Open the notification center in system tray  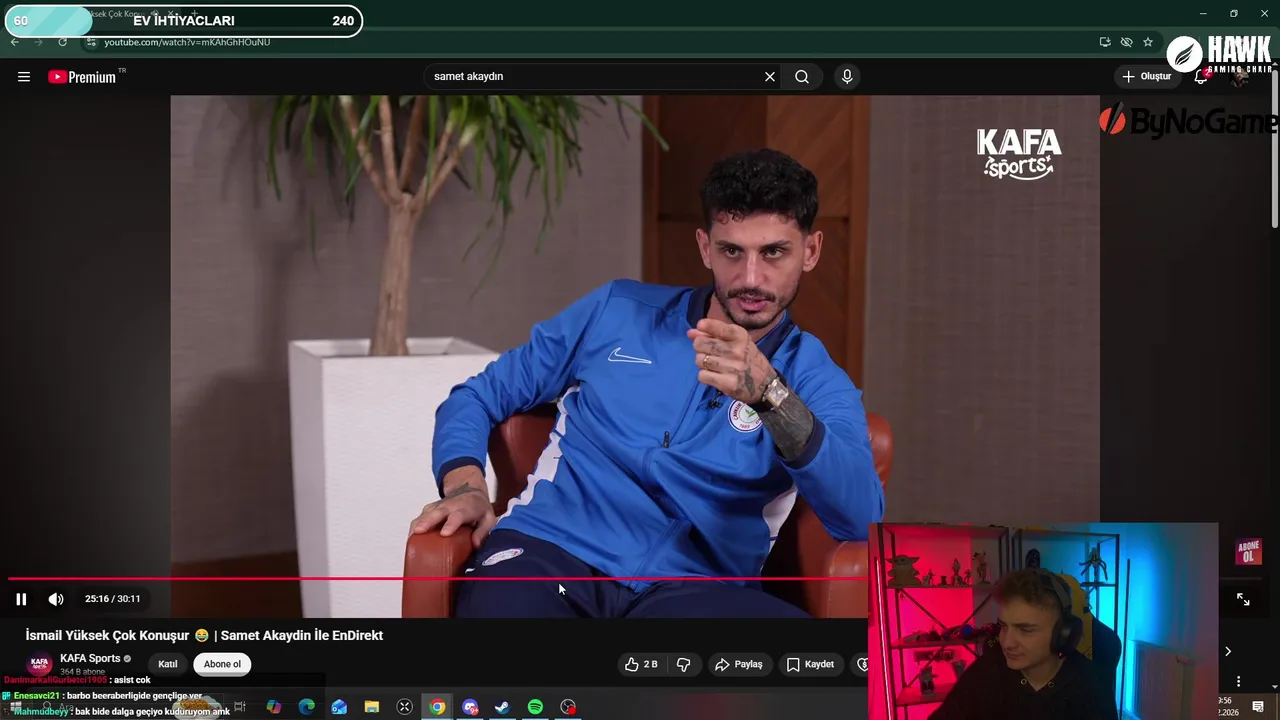(x=1258, y=707)
